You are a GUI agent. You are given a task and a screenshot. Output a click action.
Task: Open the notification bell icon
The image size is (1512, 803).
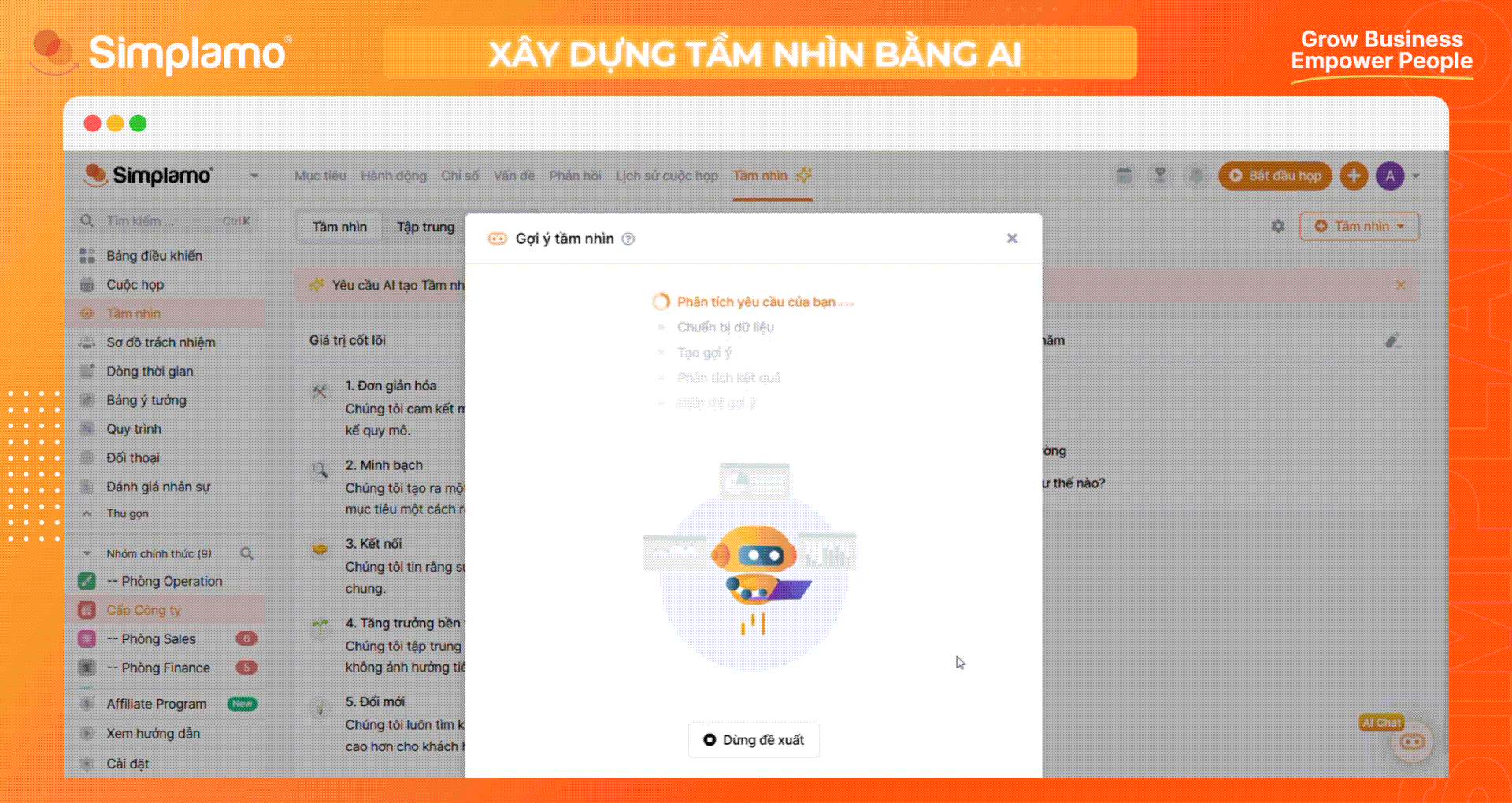click(x=1196, y=176)
